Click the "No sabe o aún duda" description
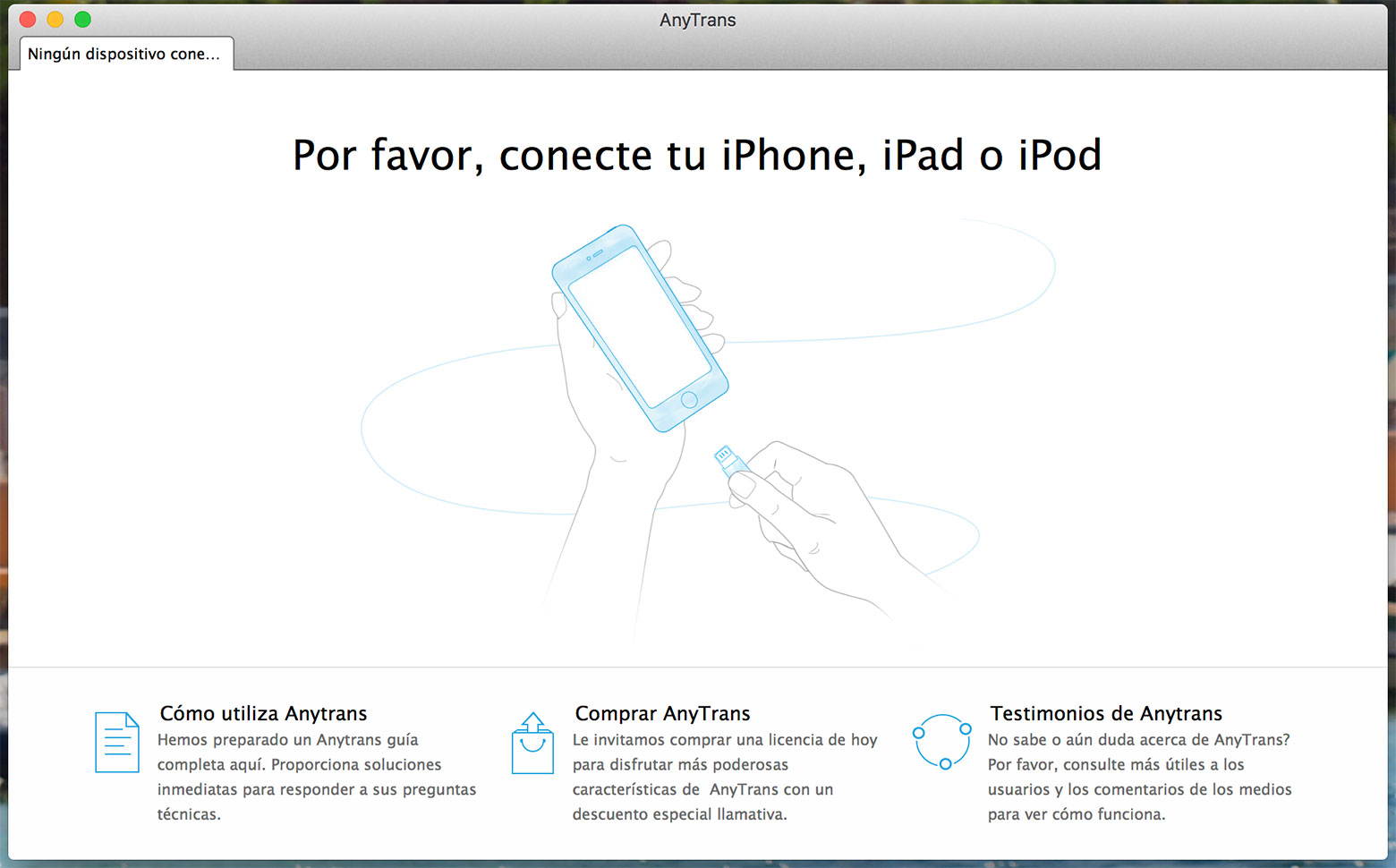 click(x=1140, y=777)
